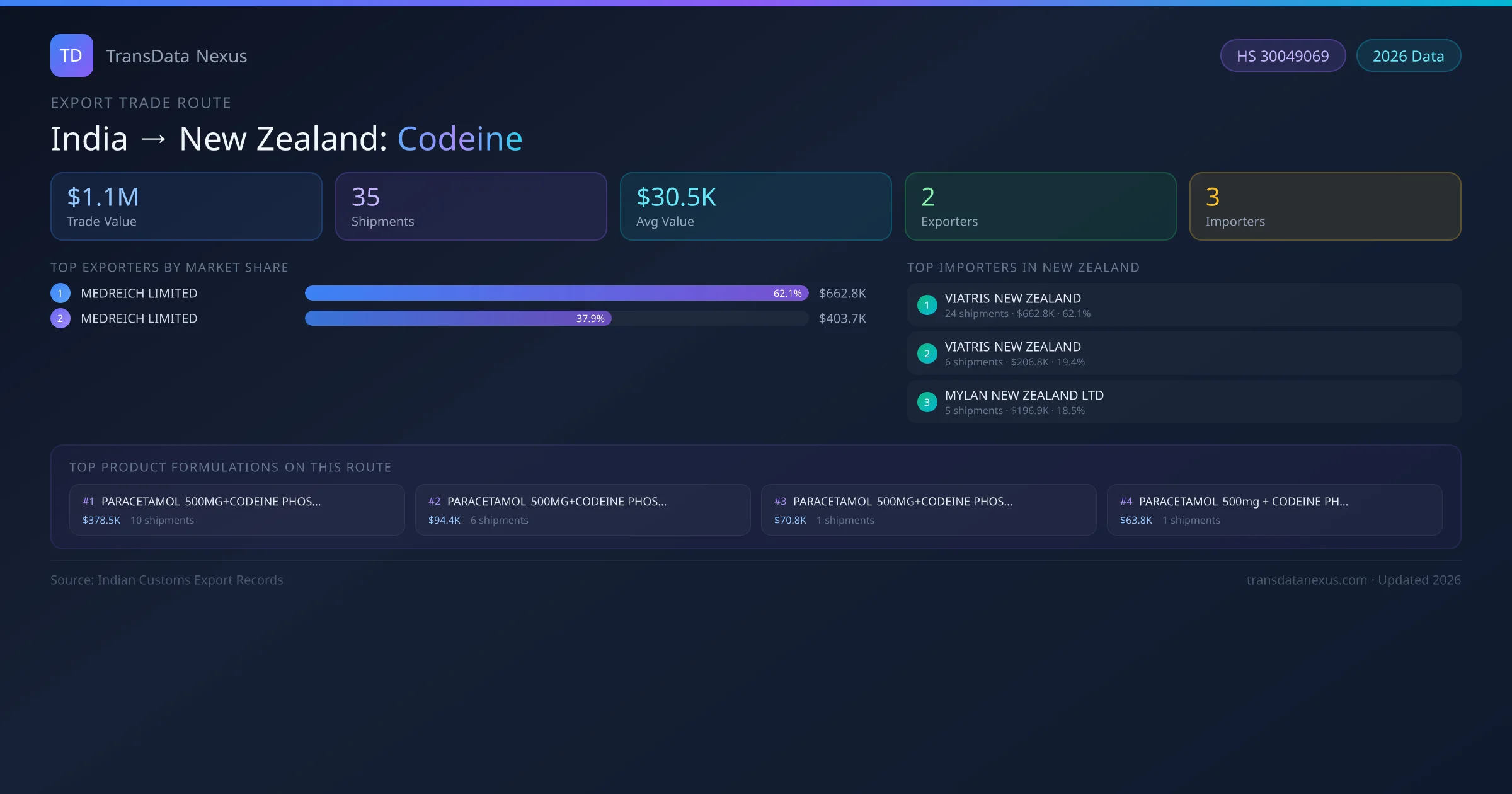The height and width of the screenshot is (794, 1512).
Task: Open the $1.1M Trade Value card
Action: coord(186,207)
